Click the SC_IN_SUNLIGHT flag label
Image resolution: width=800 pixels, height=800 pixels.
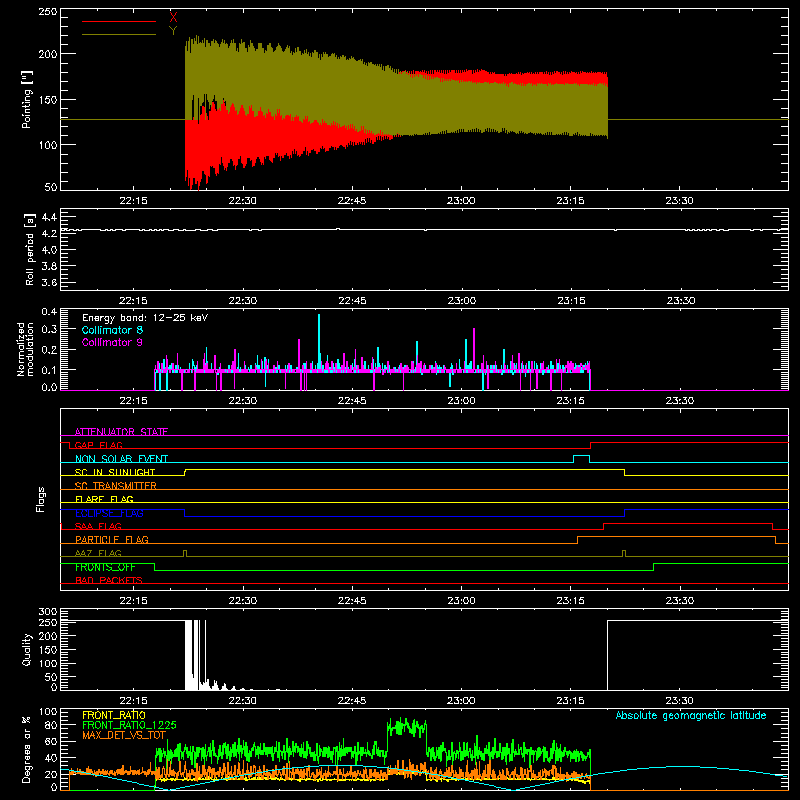tap(115, 472)
